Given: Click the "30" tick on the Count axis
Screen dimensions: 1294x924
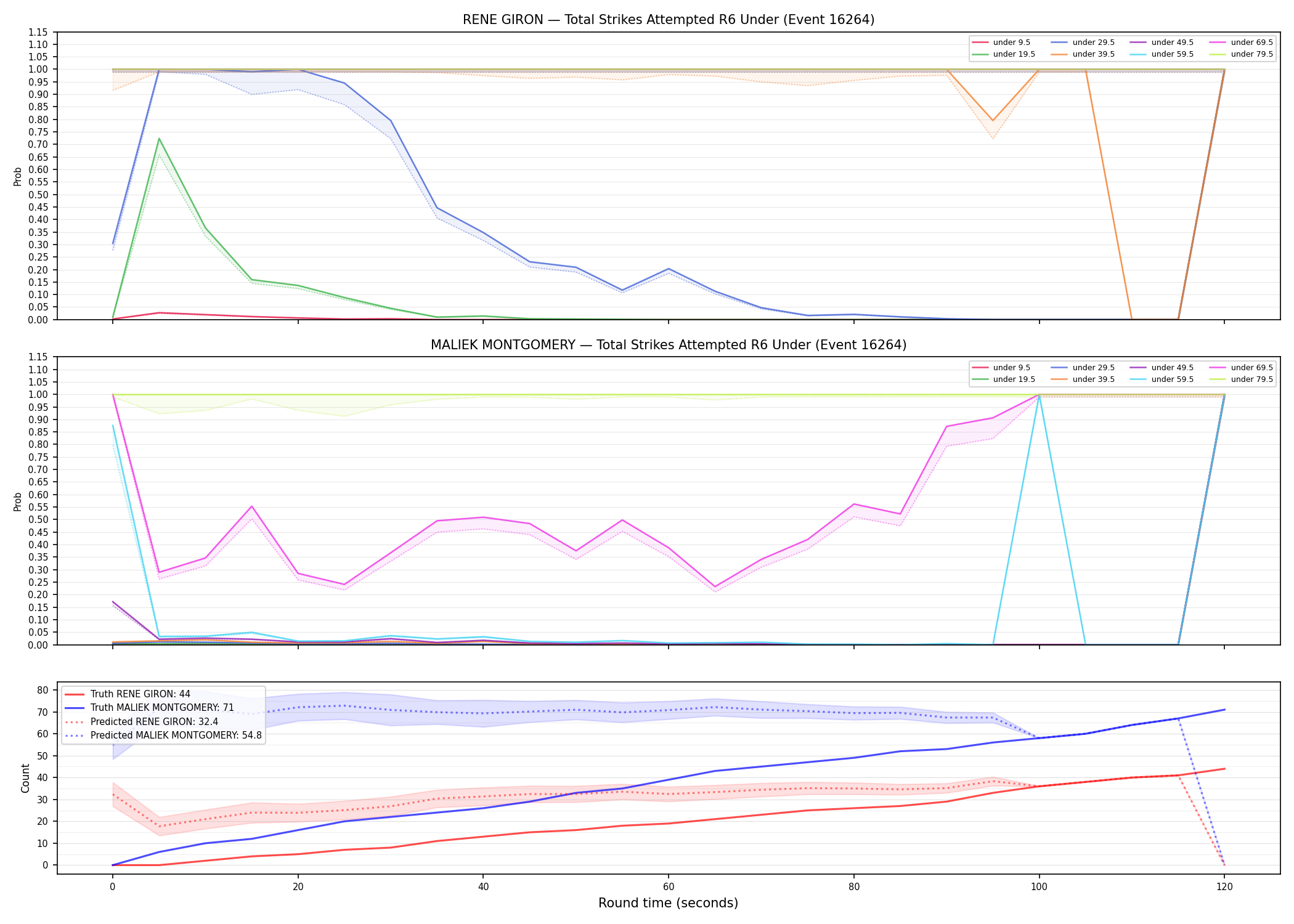Looking at the screenshot, I should click(43, 800).
